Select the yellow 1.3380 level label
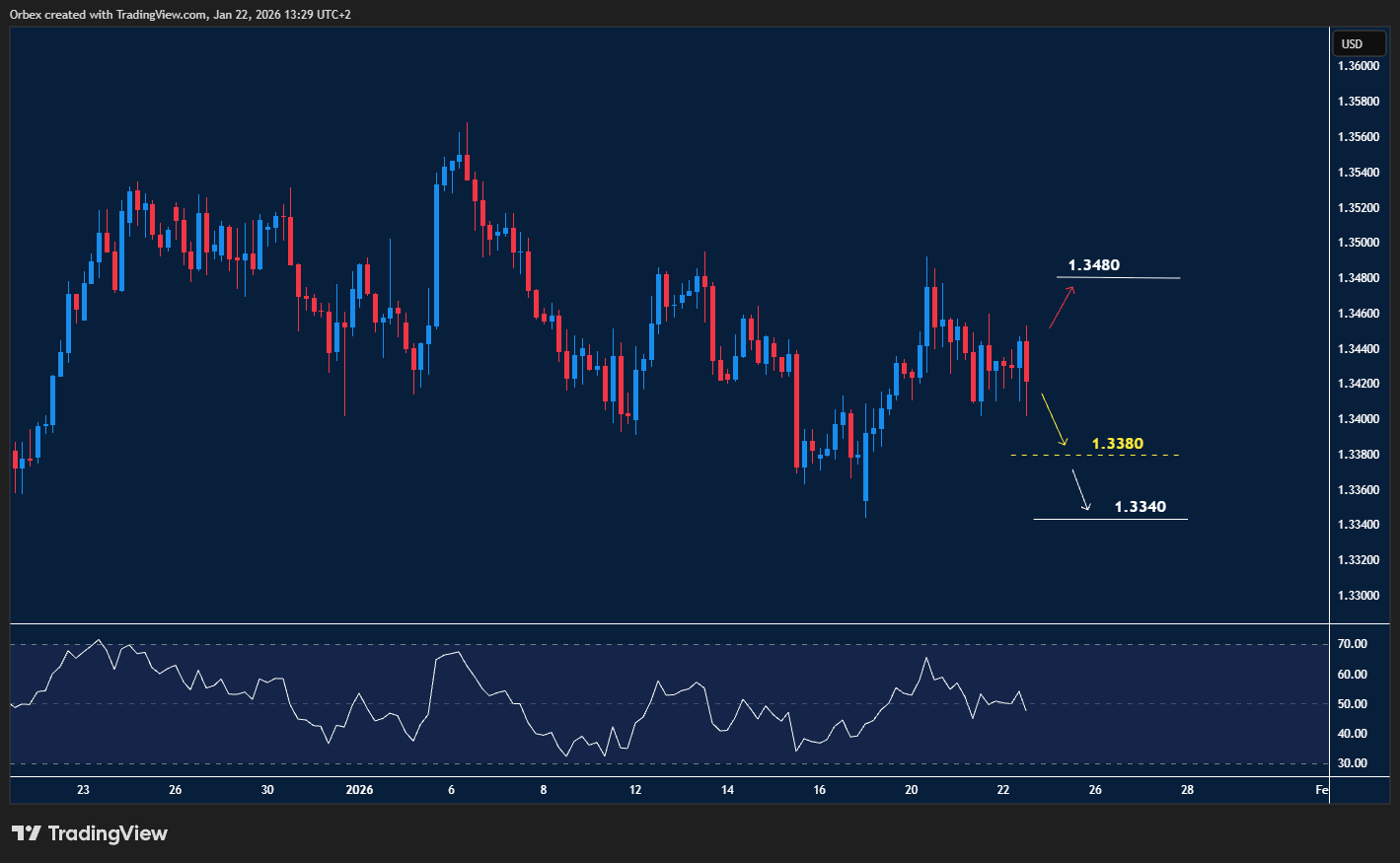The height and width of the screenshot is (863, 1400). pyautogui.click(x=1118, y=444)
